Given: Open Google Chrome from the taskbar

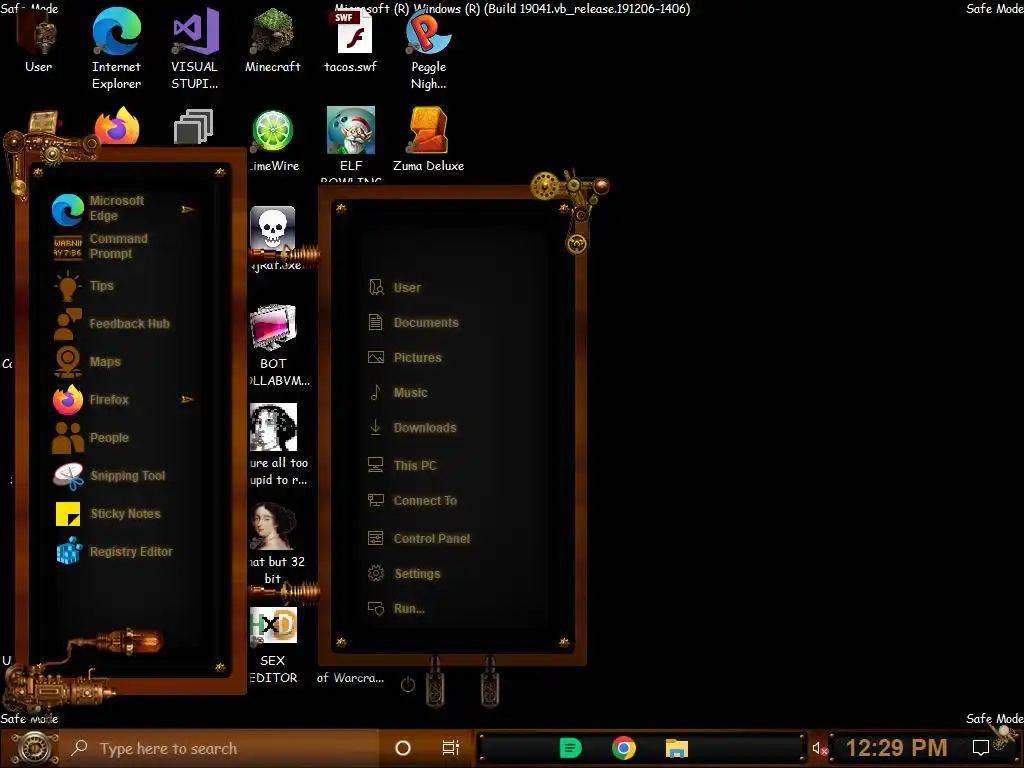Looking at the screenshot, I should click(x=624, y=748).
